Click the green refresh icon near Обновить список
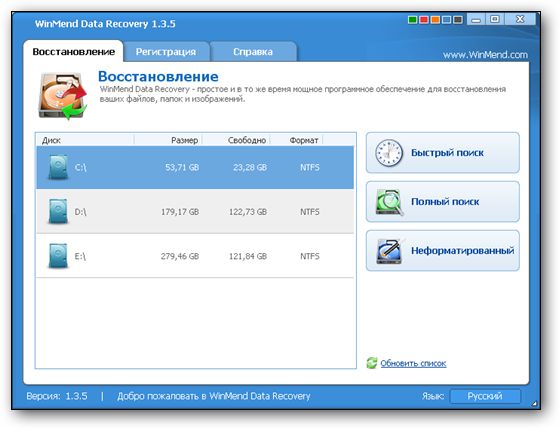The image size is (560, 429). [x=372, y=363]
